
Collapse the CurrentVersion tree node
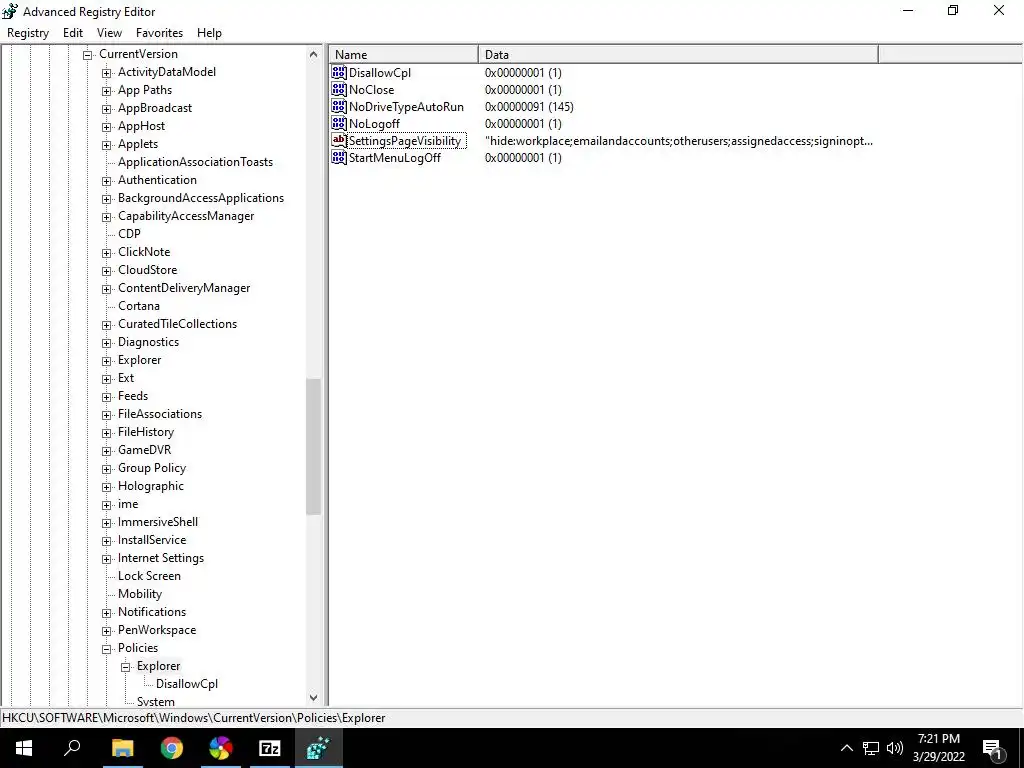pyautogui.click(x=88, y=55)
